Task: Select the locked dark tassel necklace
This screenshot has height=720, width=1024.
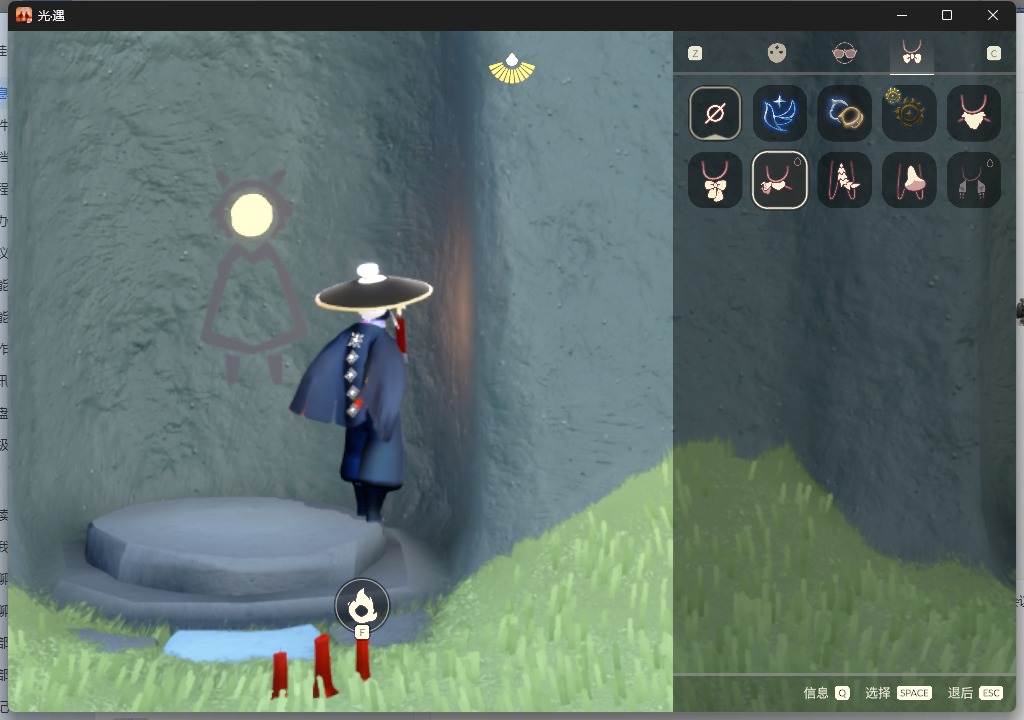Action: 973,180
